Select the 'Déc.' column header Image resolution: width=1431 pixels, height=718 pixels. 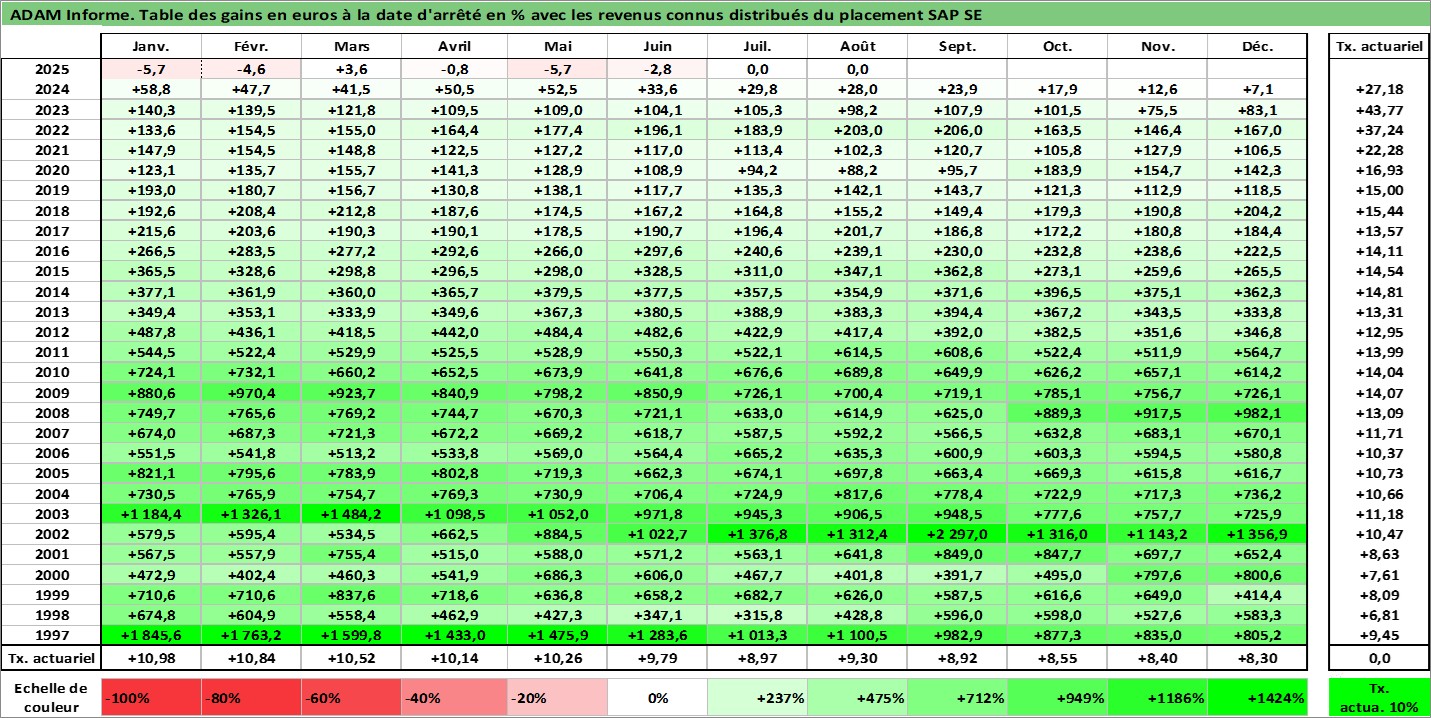(1257, 46)
